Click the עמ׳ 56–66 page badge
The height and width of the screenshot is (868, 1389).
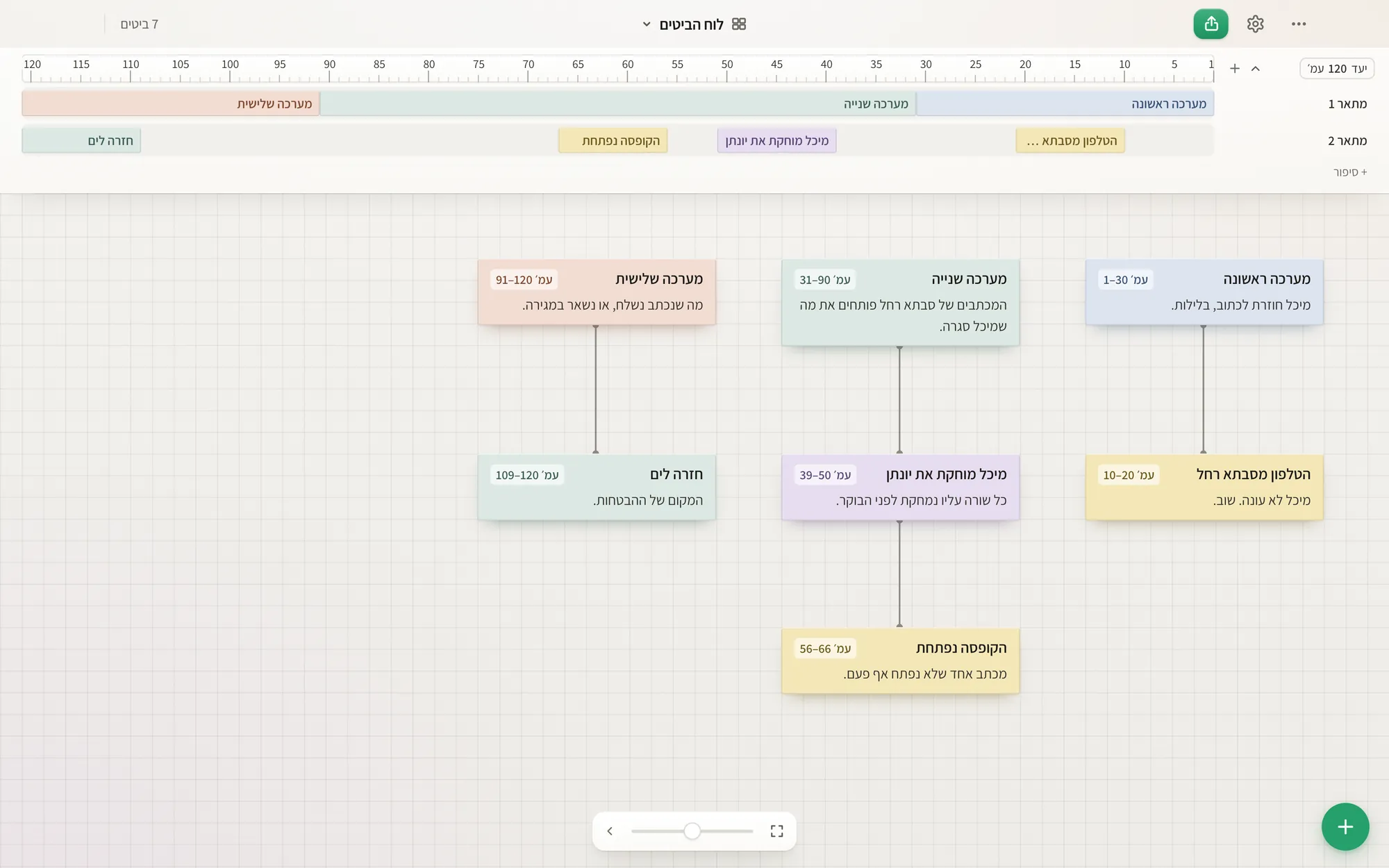[x=825, y=649]
